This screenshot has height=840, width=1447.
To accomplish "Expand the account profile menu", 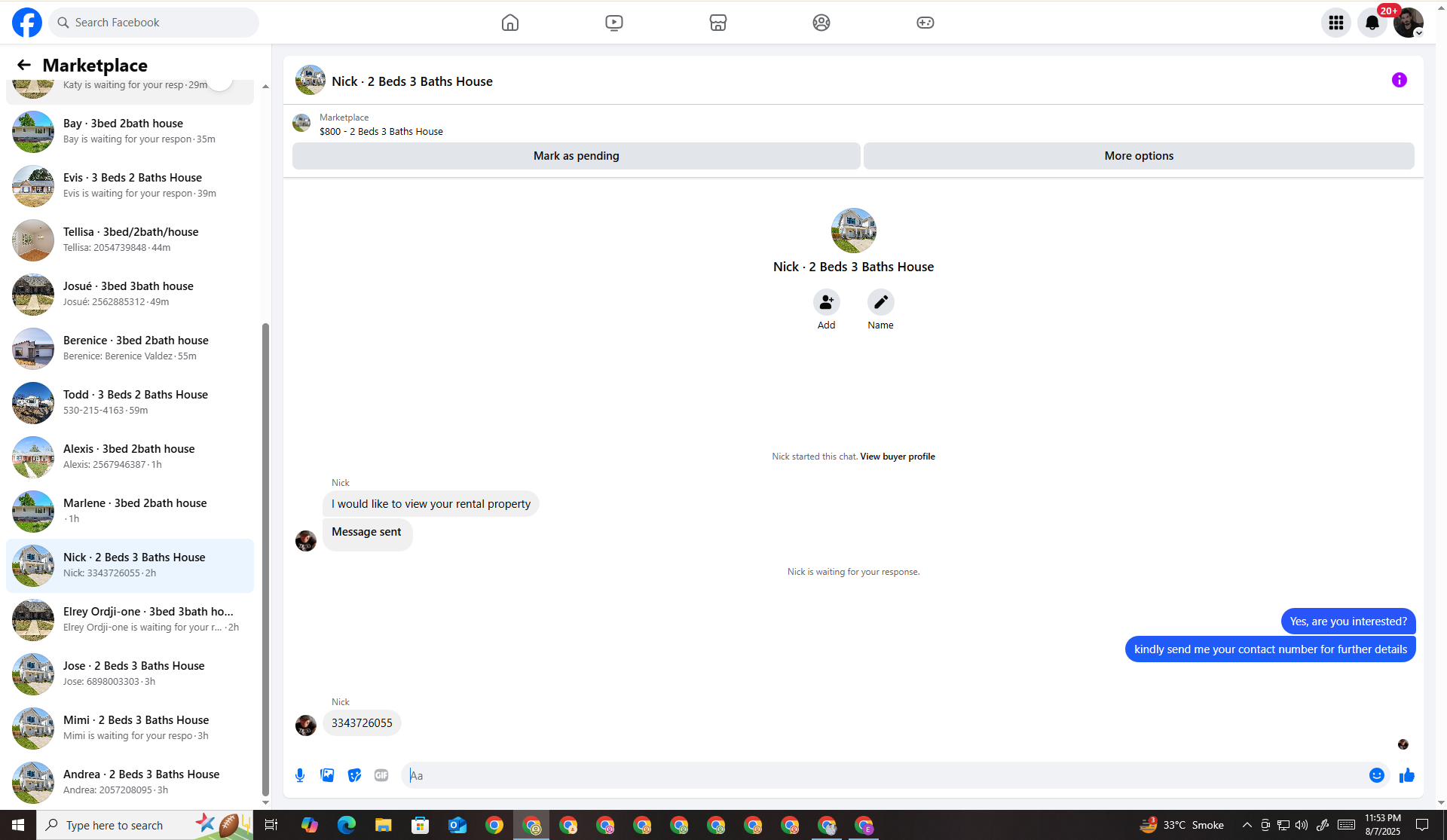I will point(1408,23).
